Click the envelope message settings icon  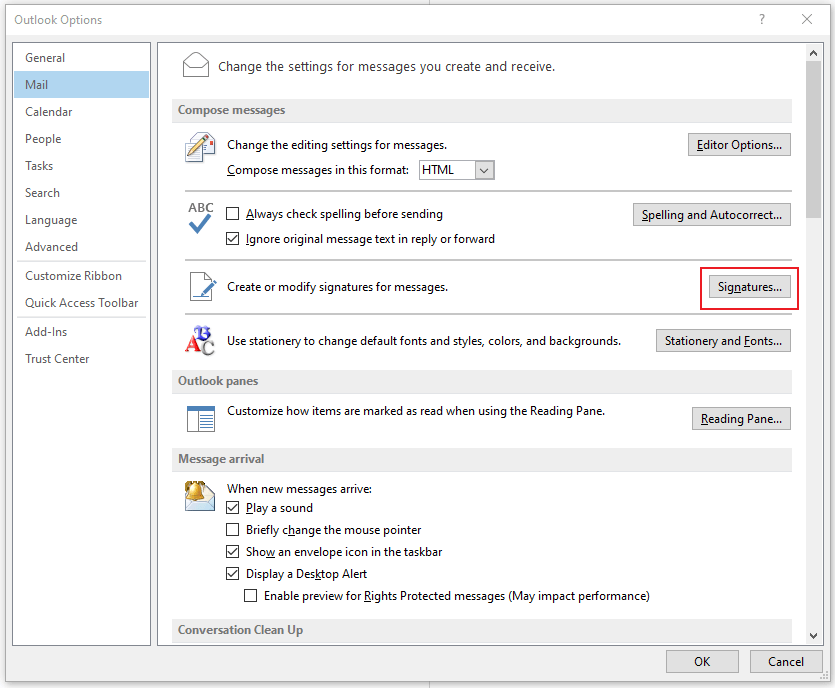(x=195, y=64)
